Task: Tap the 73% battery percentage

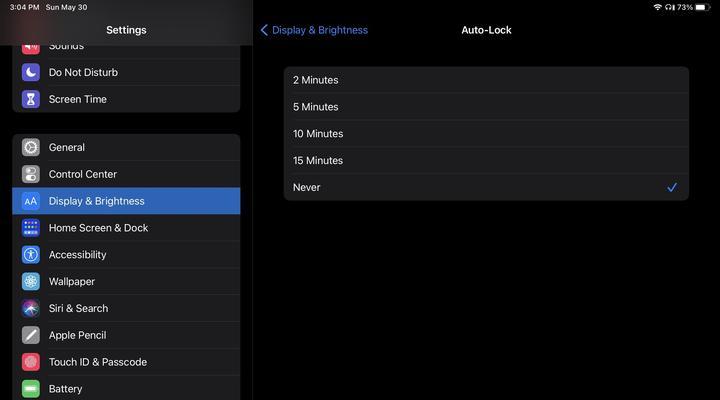Action: [x=685, y=7]
